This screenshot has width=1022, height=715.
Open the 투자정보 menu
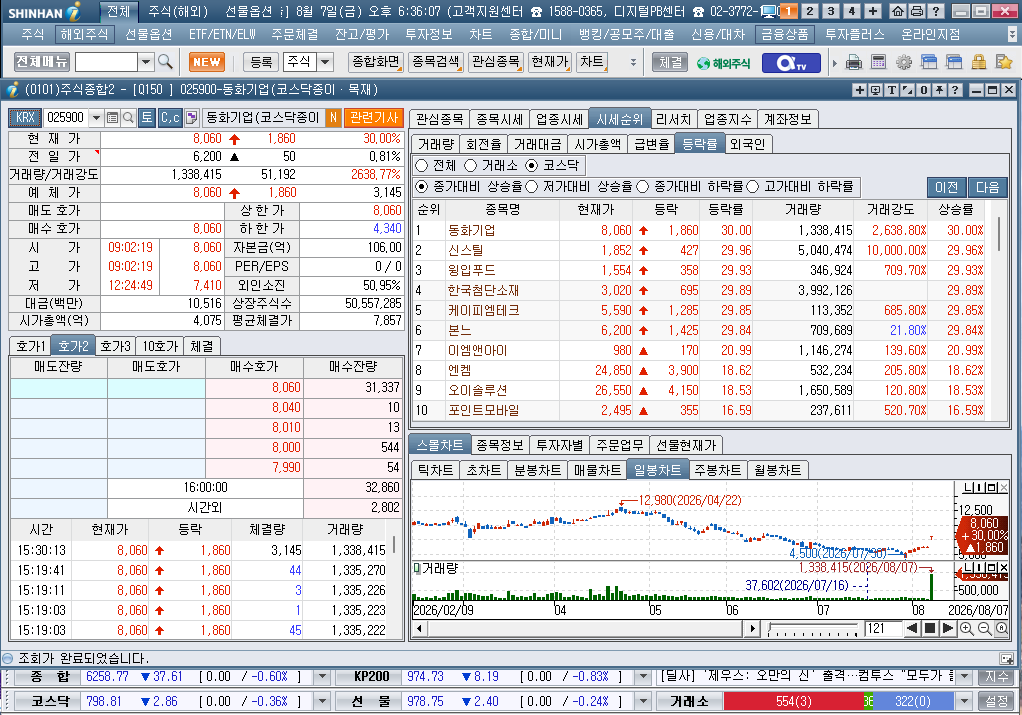click(429, 35)
